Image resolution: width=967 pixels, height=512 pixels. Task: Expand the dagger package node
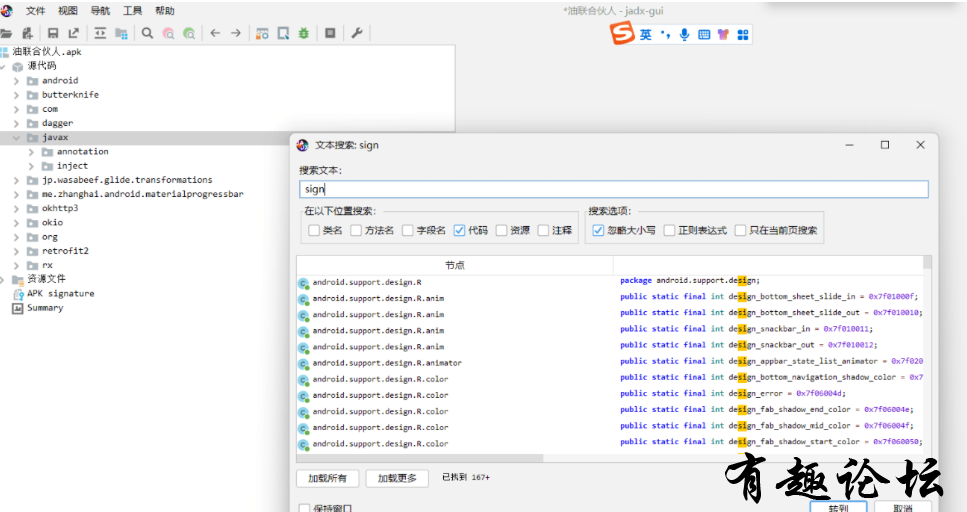pos(17,123)
